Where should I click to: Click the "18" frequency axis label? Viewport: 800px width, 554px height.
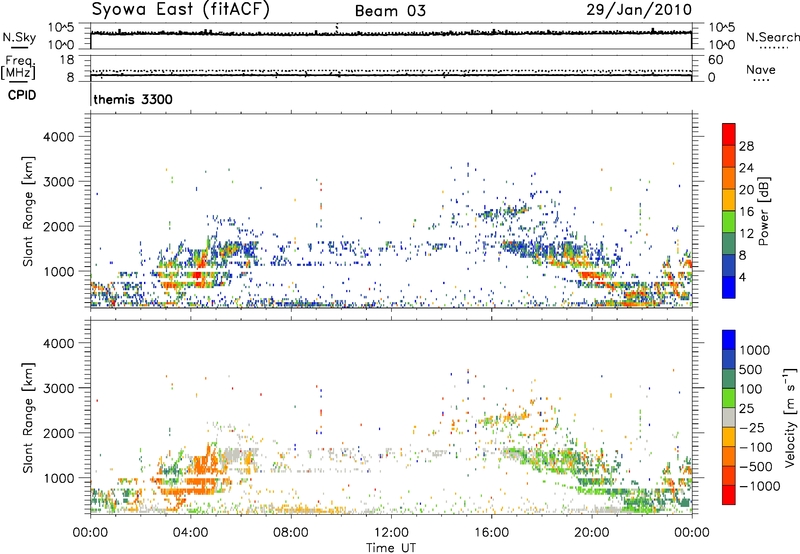coord(66,60)
